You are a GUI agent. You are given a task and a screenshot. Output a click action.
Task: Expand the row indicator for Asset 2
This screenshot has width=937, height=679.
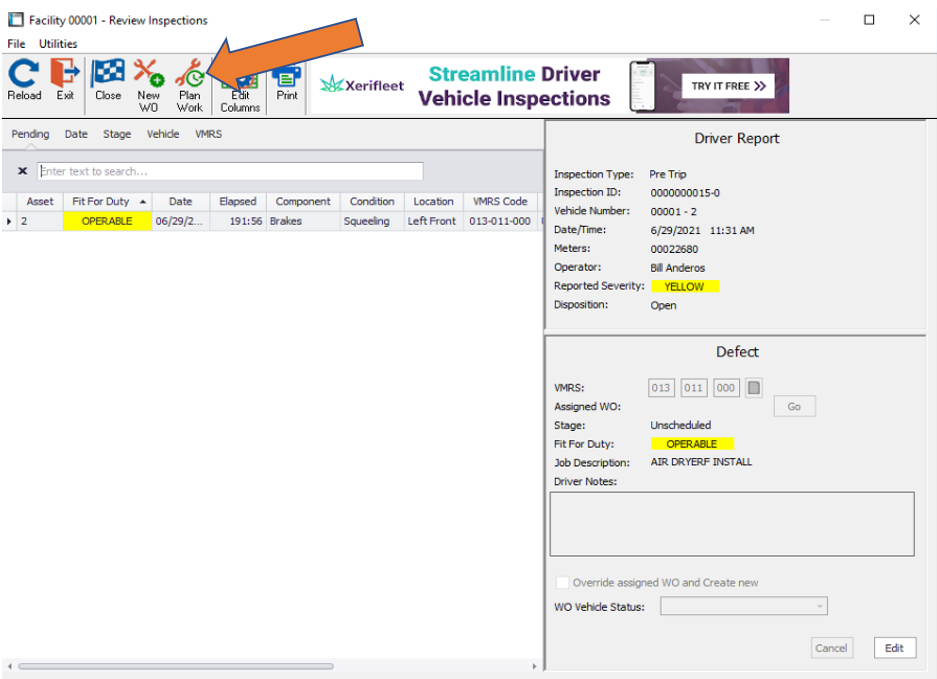tap(10, 221)
